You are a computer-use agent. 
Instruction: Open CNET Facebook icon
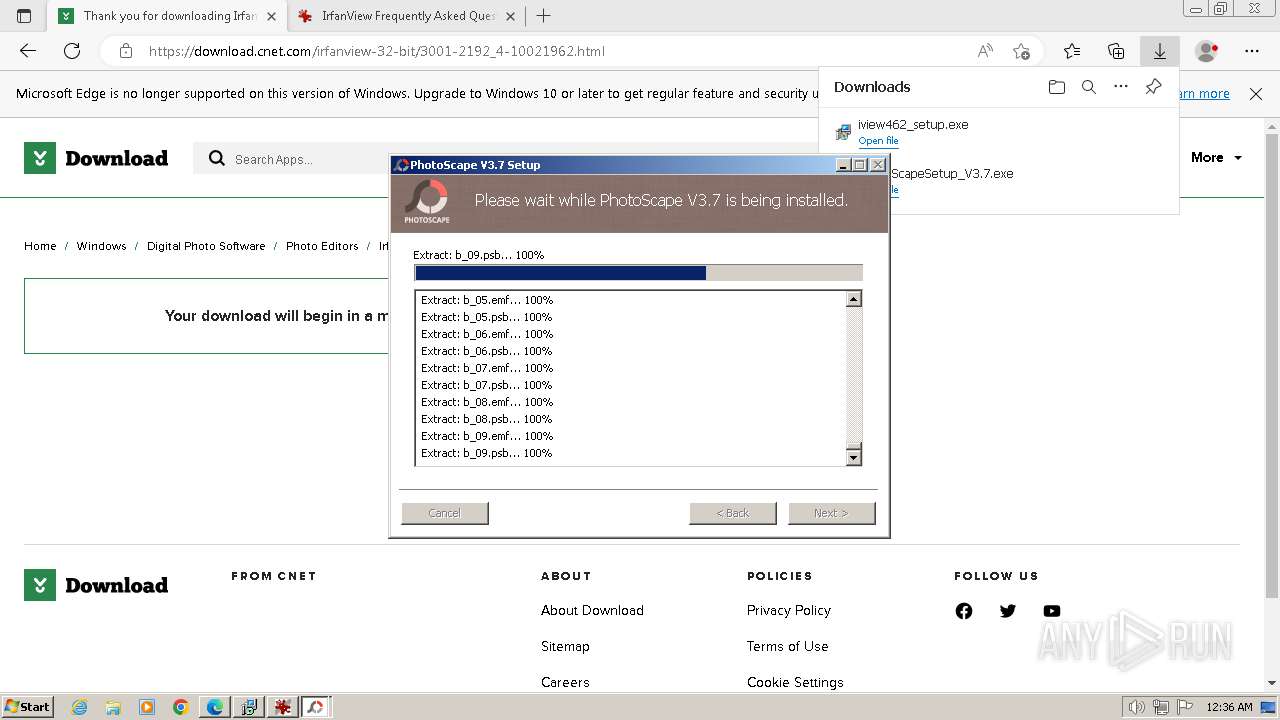pyautogui.click(x=964, y=611)
